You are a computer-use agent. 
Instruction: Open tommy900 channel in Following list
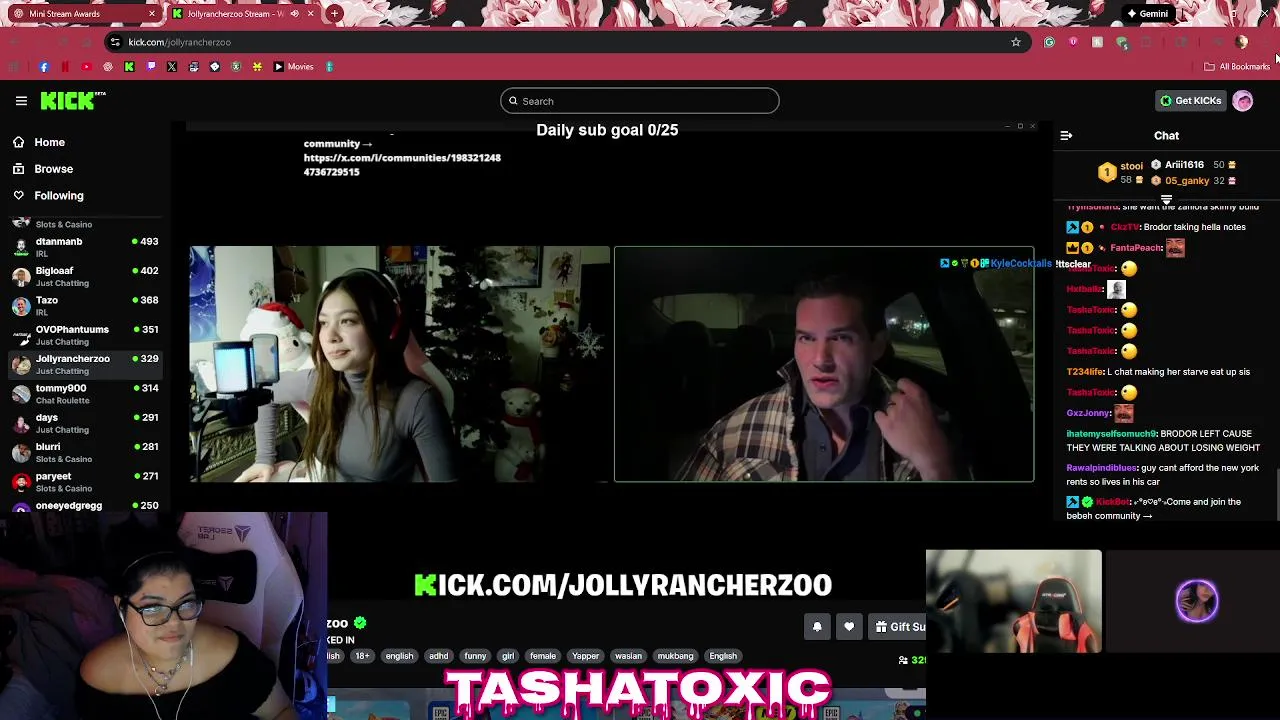(x=85, y=393)
